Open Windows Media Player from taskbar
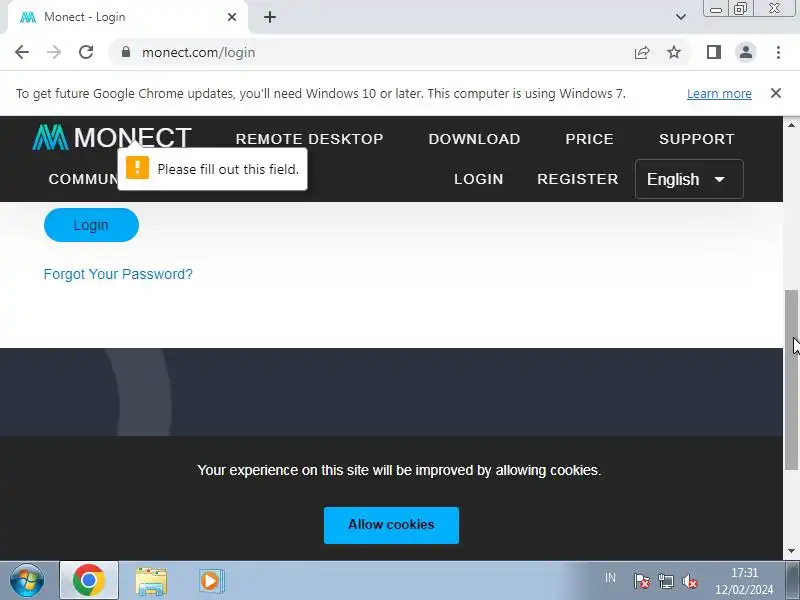This screenshot has height=600, width=800. (211, 581)
